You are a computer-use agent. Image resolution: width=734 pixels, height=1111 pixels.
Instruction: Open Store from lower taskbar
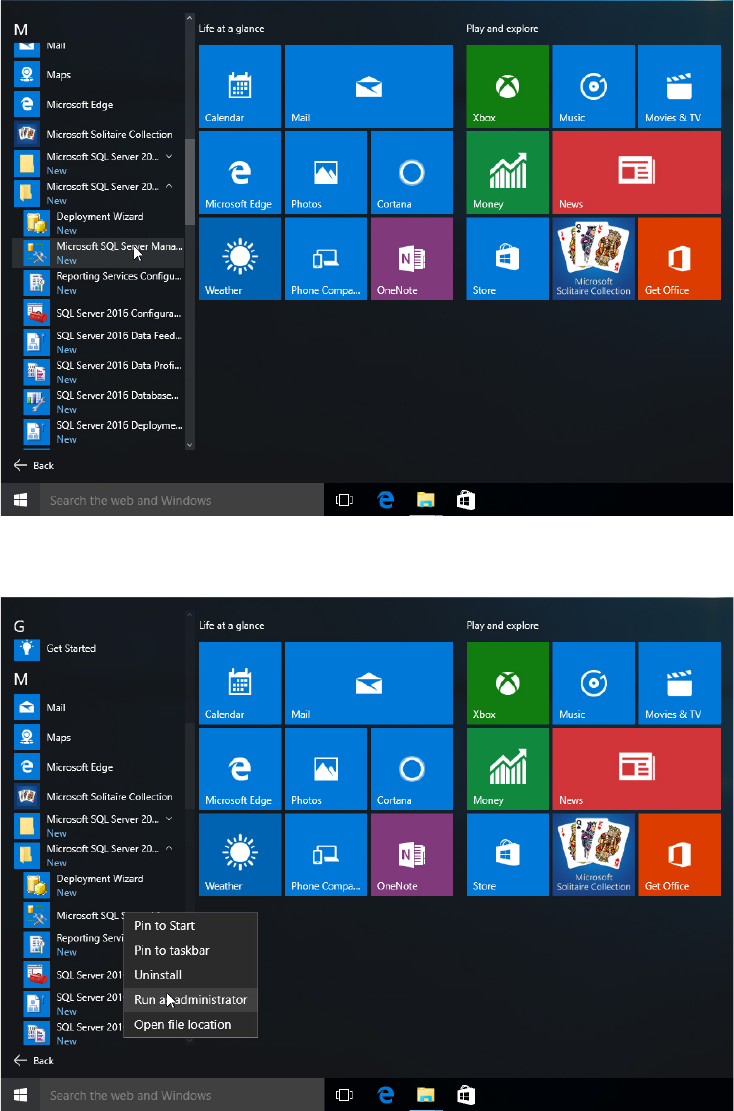pos(465,1095)
